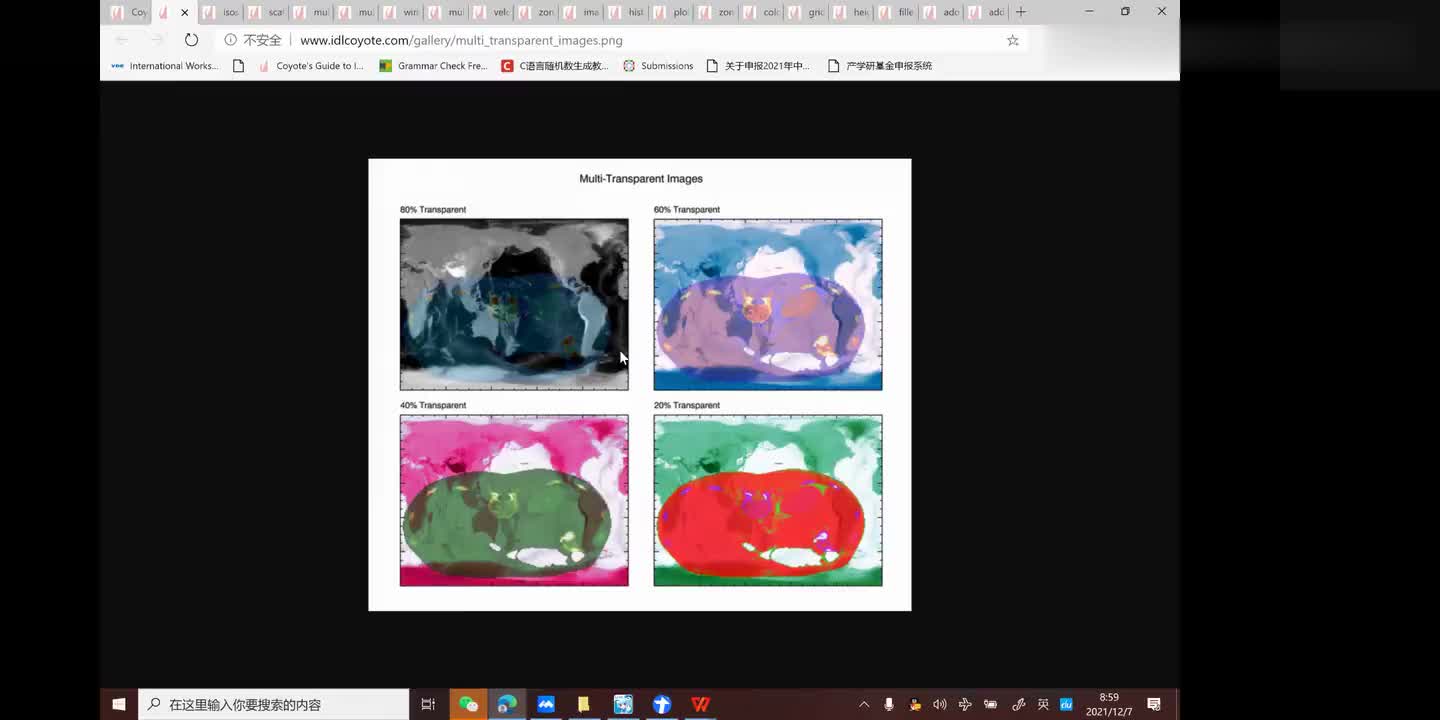Open the blue circular T app in taskbar
1440x720 pixels.
pos(661,704)
